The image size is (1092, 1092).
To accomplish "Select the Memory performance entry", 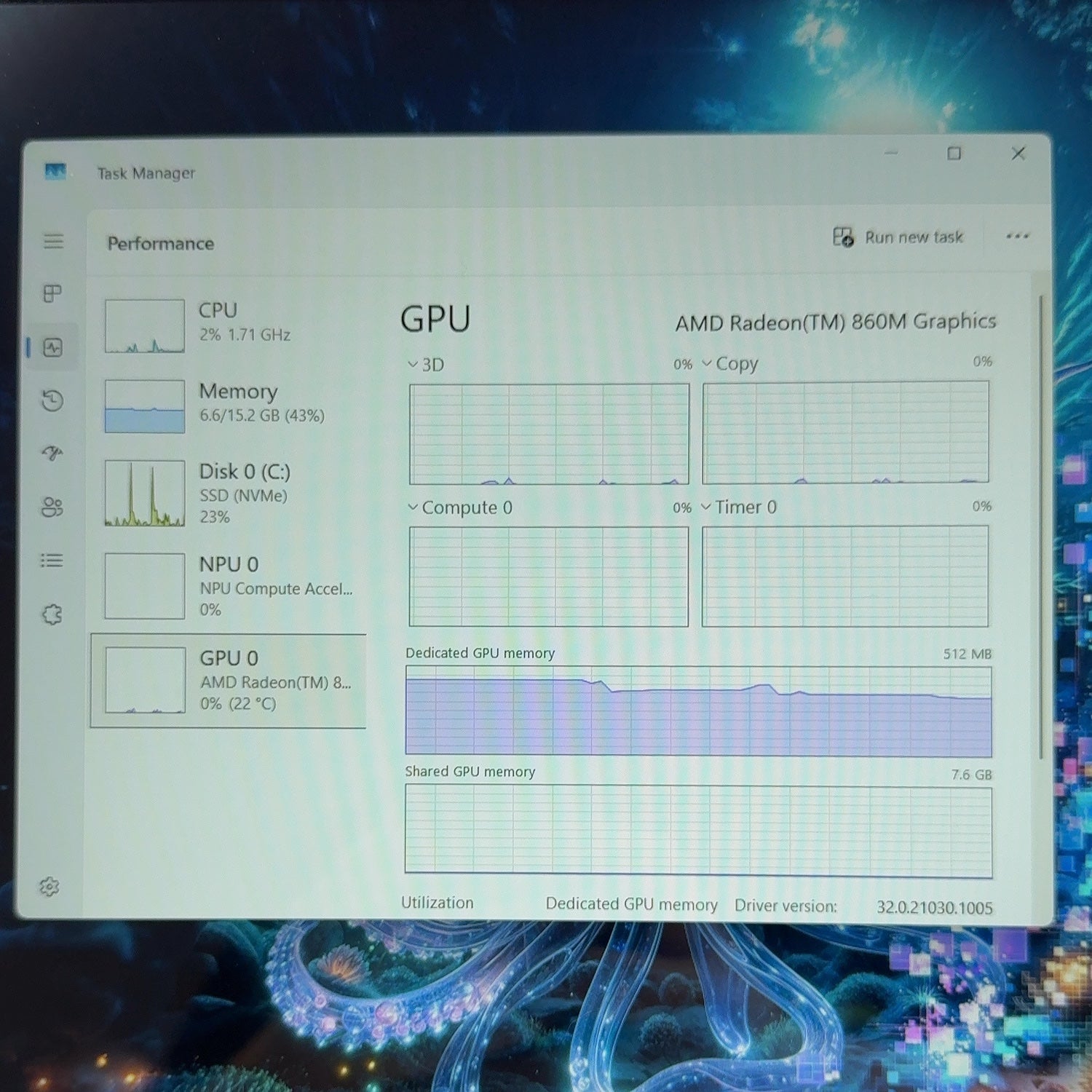I will coord(229,406).
